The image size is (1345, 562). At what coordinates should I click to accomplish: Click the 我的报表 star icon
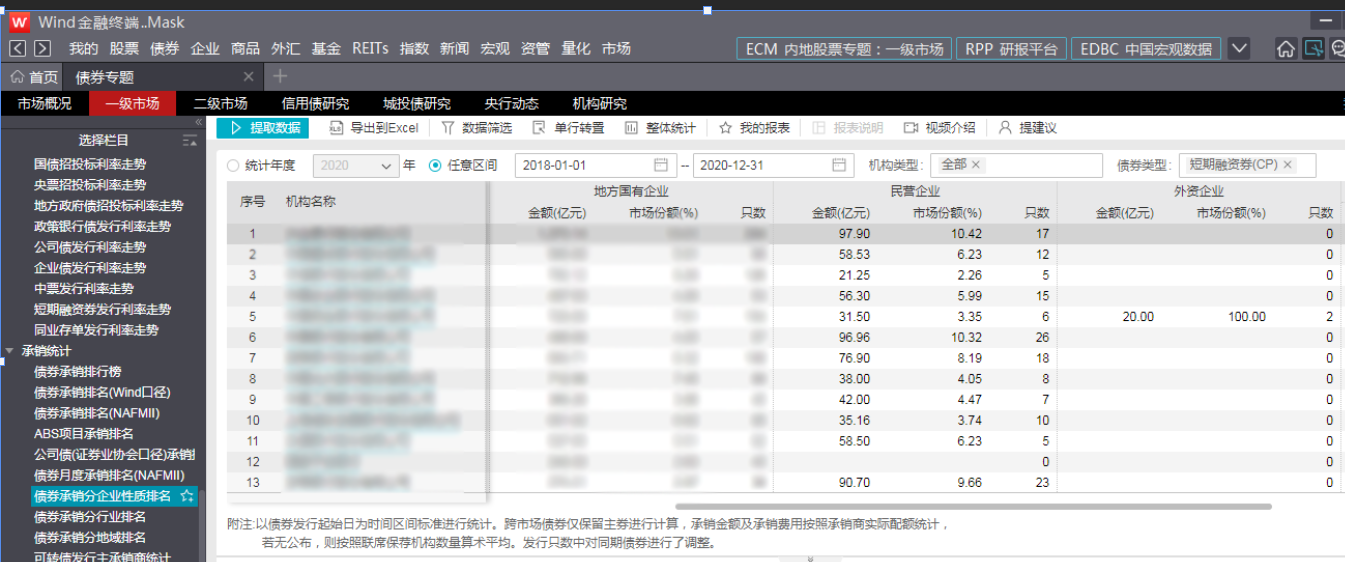click(726, 128)
